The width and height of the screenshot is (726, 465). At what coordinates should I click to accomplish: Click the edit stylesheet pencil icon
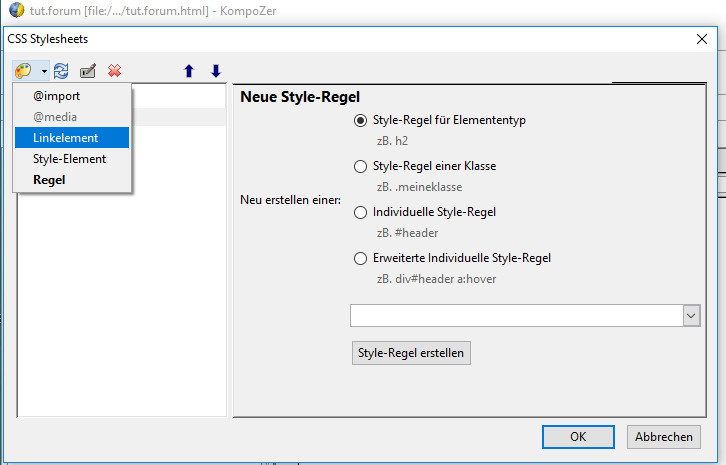click(88, 71)
